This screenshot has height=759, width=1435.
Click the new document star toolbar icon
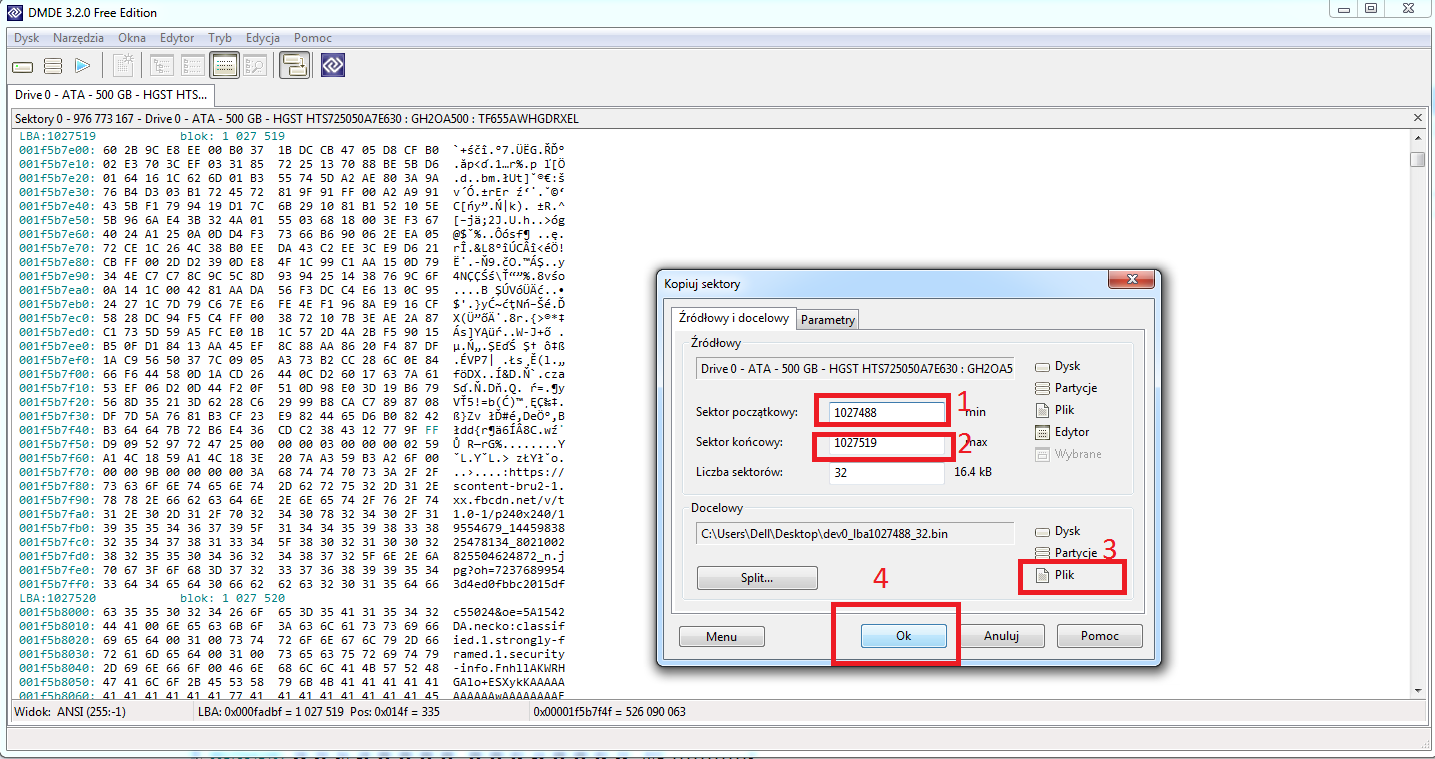[123, 66]
